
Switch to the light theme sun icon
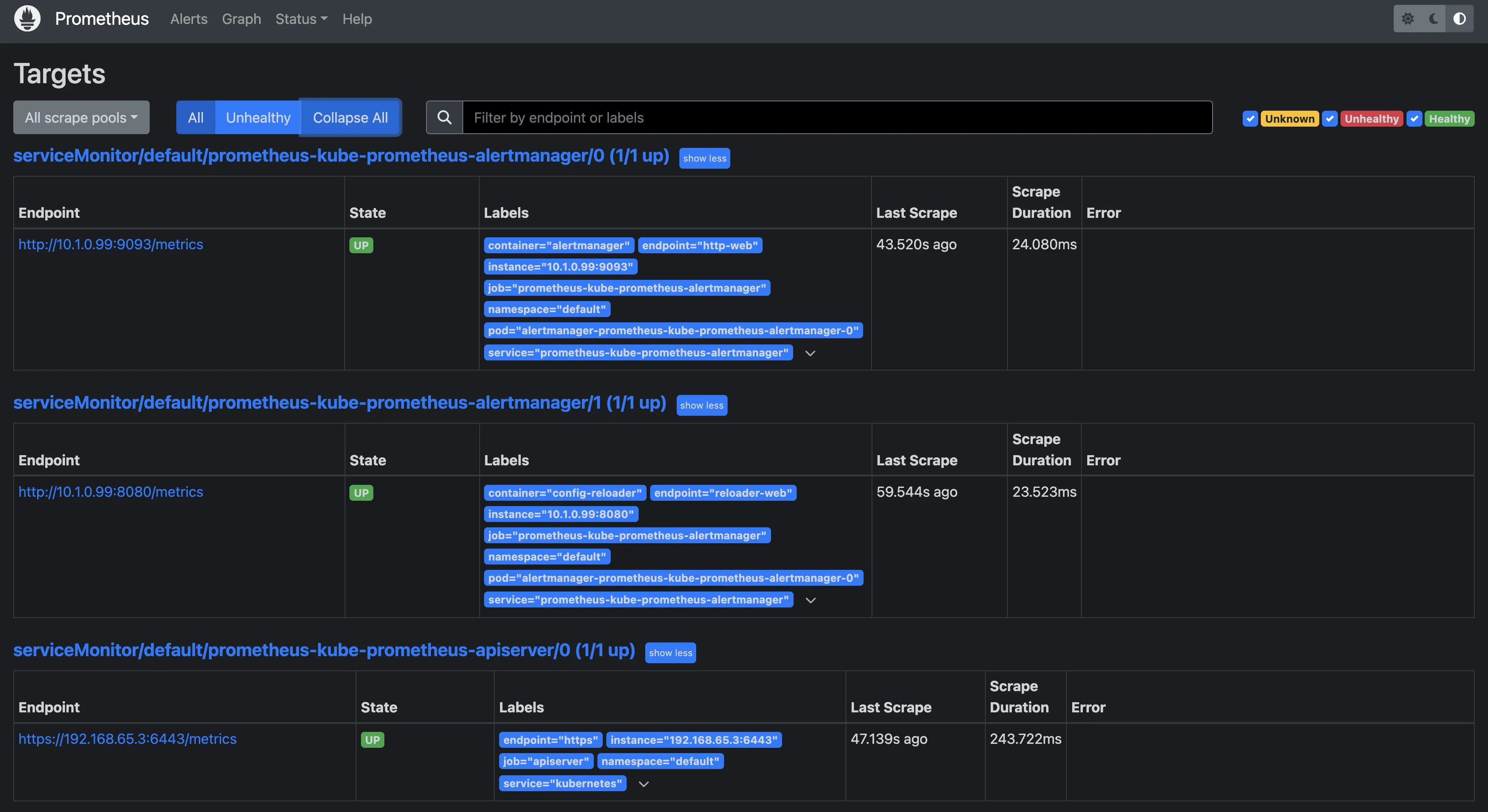point(1408,19)
